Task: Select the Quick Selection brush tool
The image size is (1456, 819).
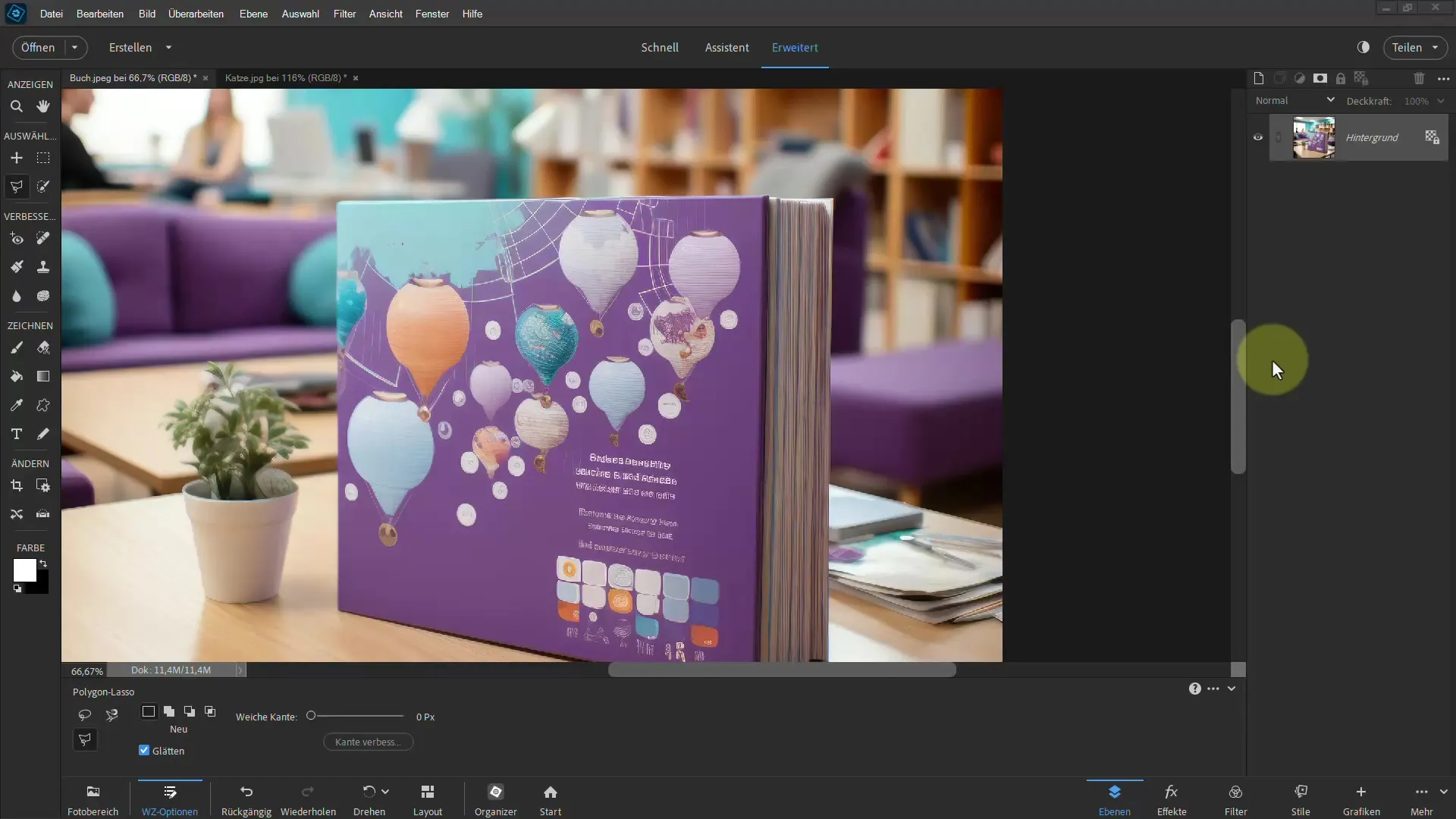Action: [43, 187]
